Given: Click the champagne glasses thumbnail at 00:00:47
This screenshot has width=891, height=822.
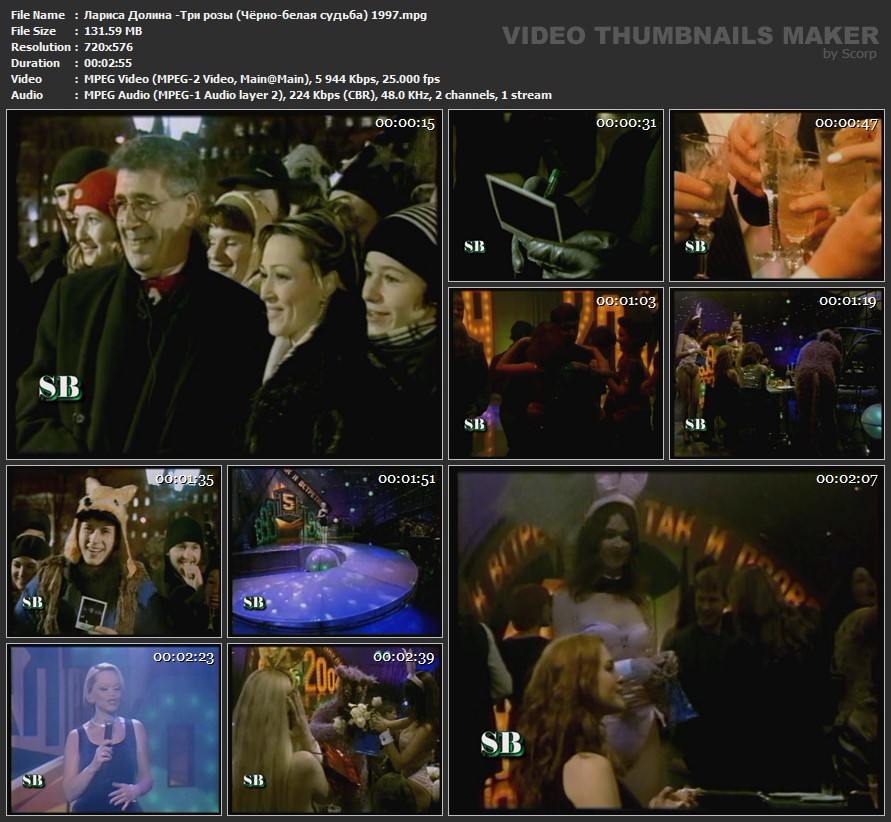Looking at the screenshot, I should click(776, 195).
